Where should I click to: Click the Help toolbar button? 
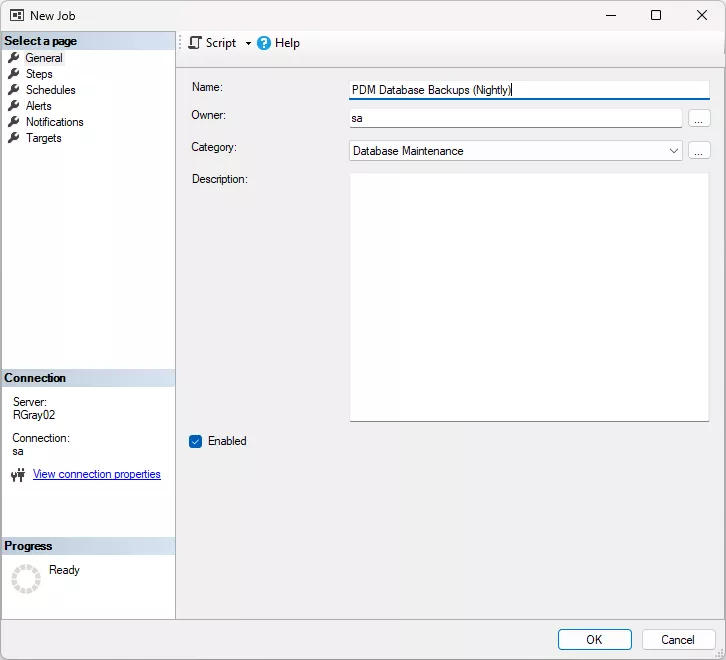click(279, 43)
